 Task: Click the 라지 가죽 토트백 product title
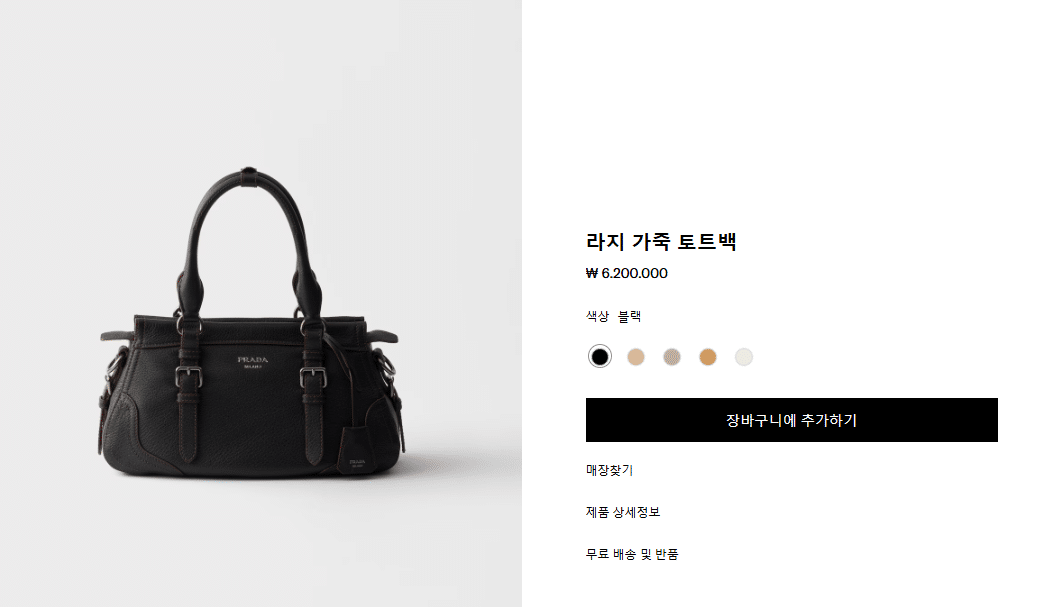[661, 241]
